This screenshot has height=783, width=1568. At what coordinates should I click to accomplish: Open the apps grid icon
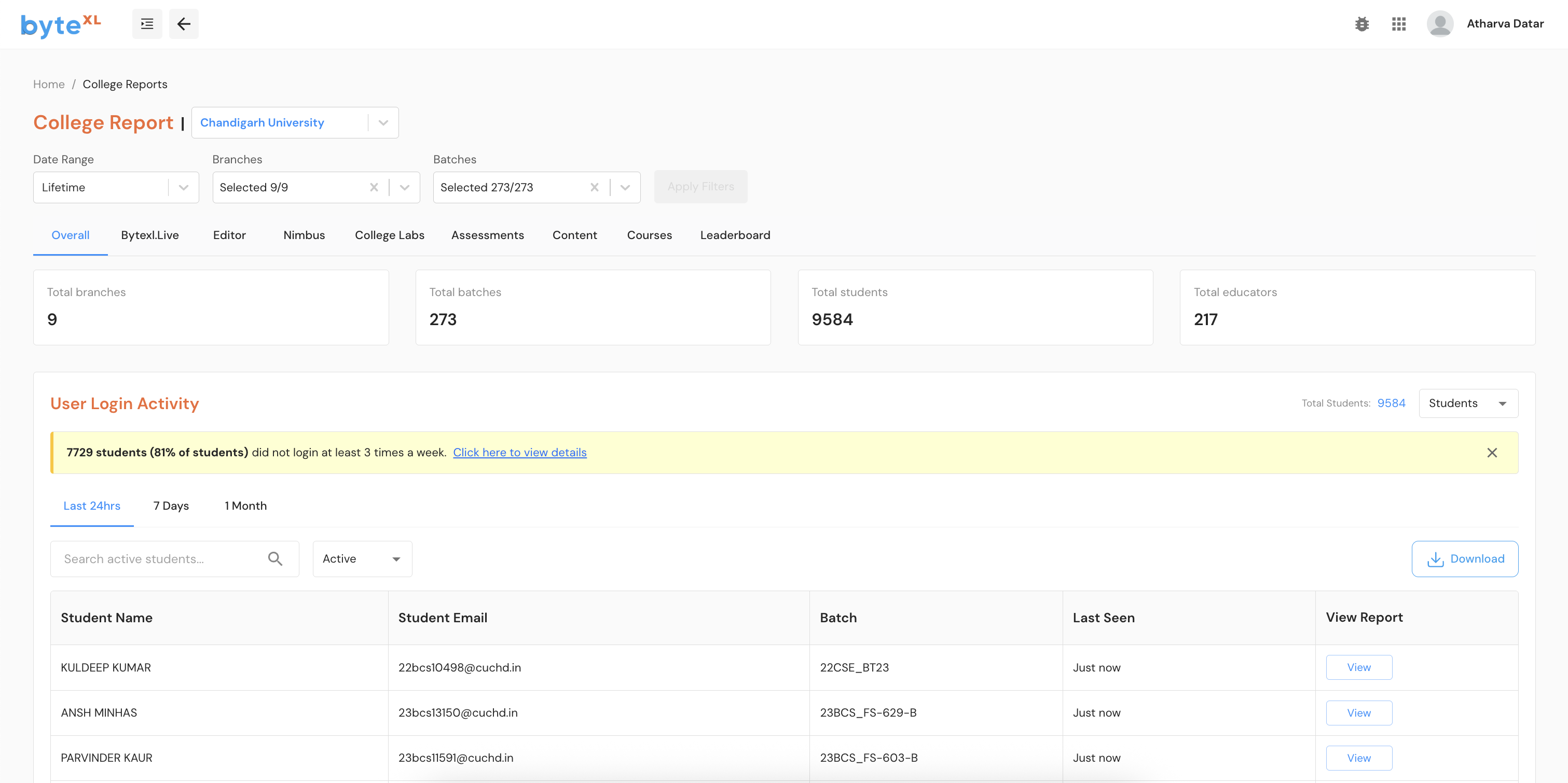point(1398,24)
